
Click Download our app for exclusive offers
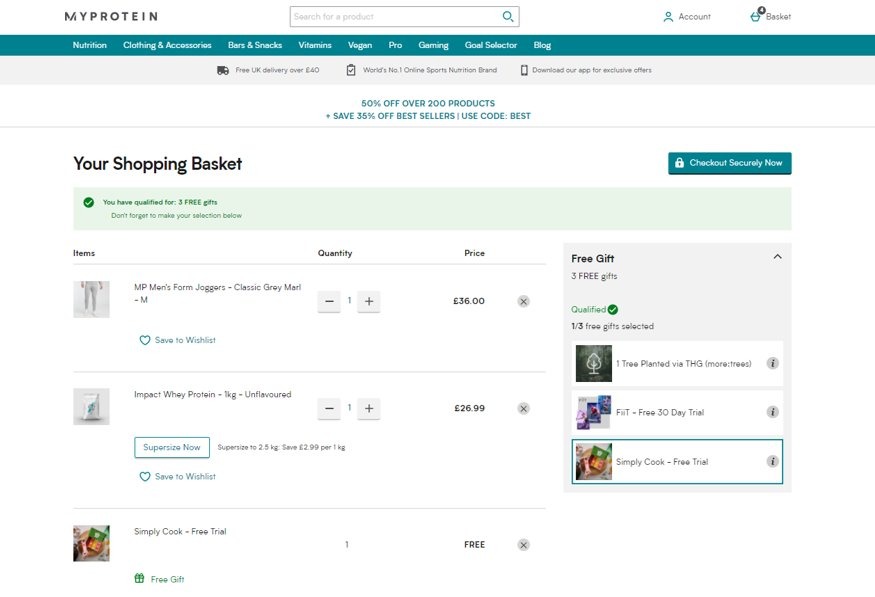592,70
